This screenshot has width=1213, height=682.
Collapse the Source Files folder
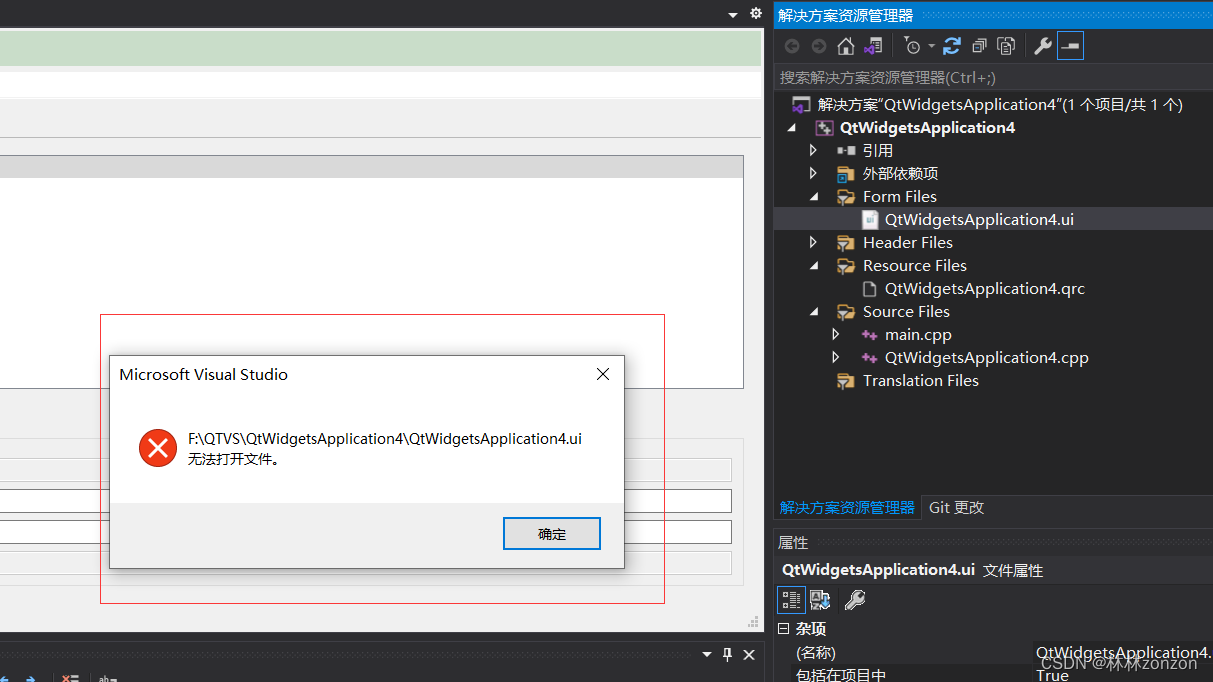(813, 311)
